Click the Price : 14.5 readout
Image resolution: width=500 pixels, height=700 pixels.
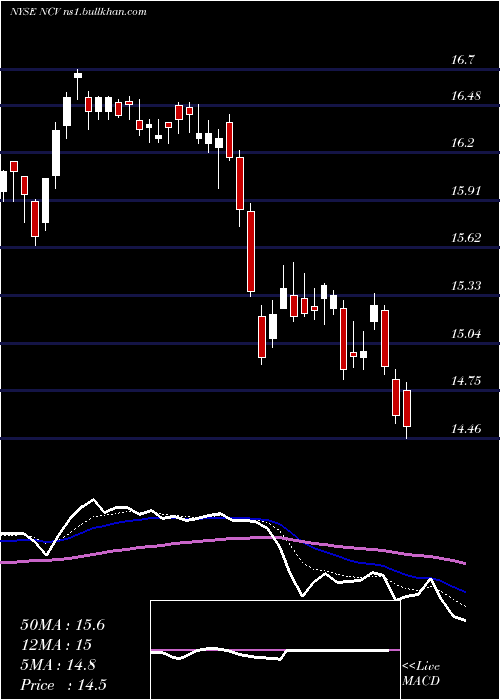tap(63, 685)
